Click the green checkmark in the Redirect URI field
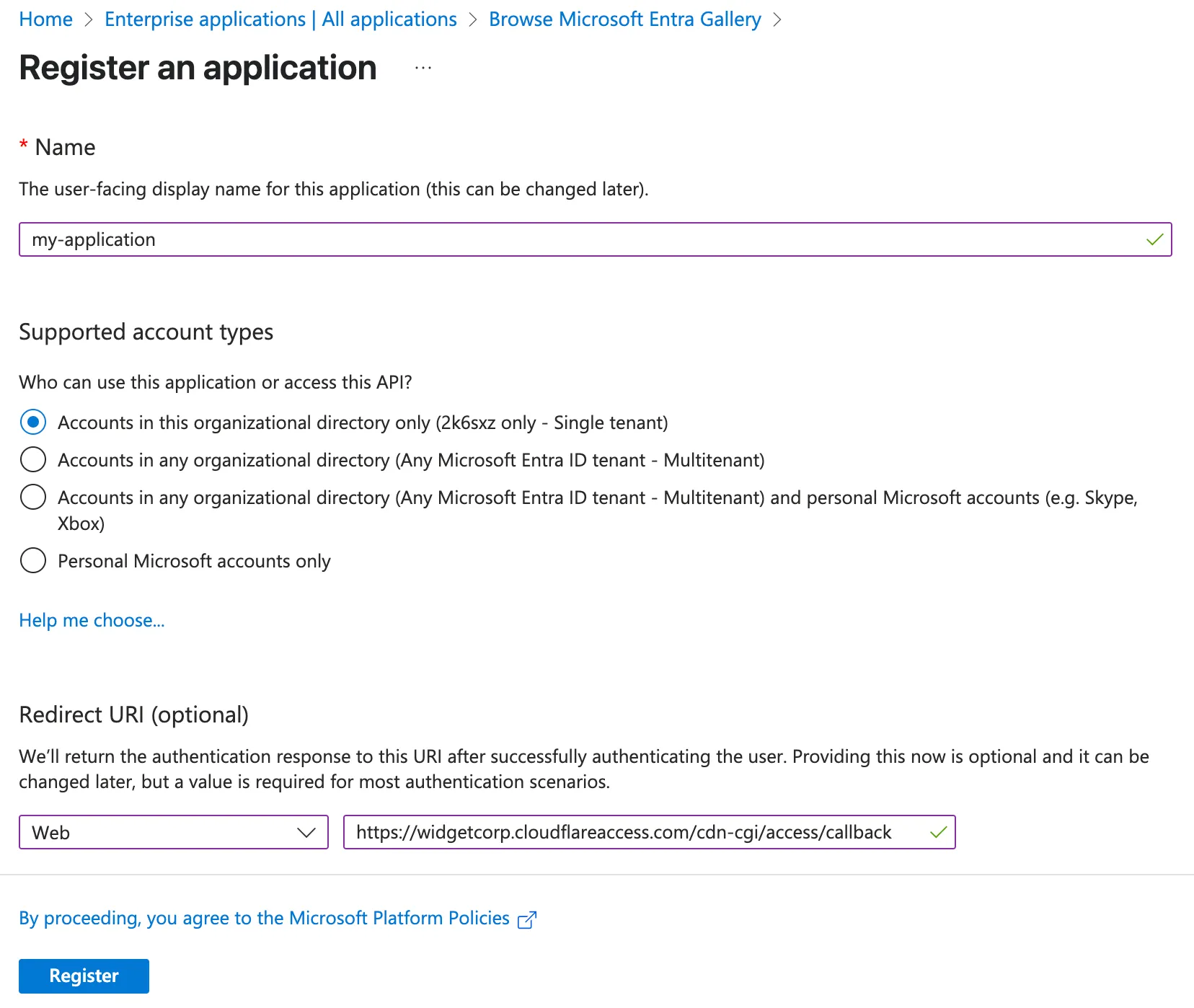Viewport: 1194px width, 1008px height. (938, 832)
